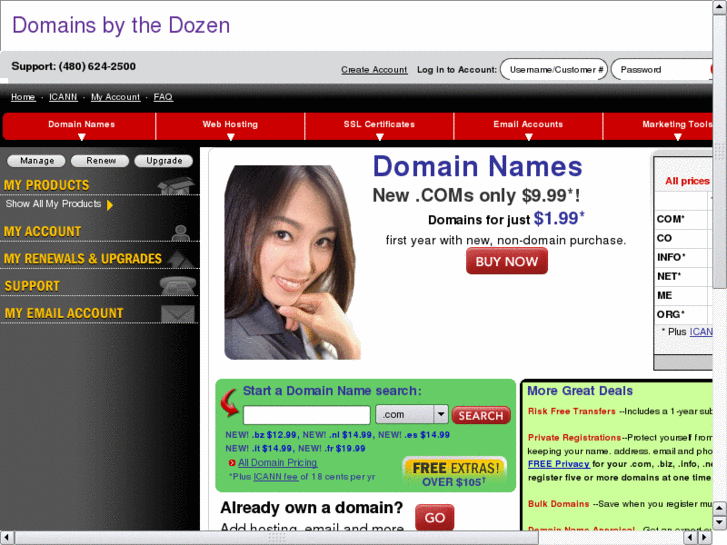Click the Renew button
The image size is (727, 545).
click(x=101, y=160)
